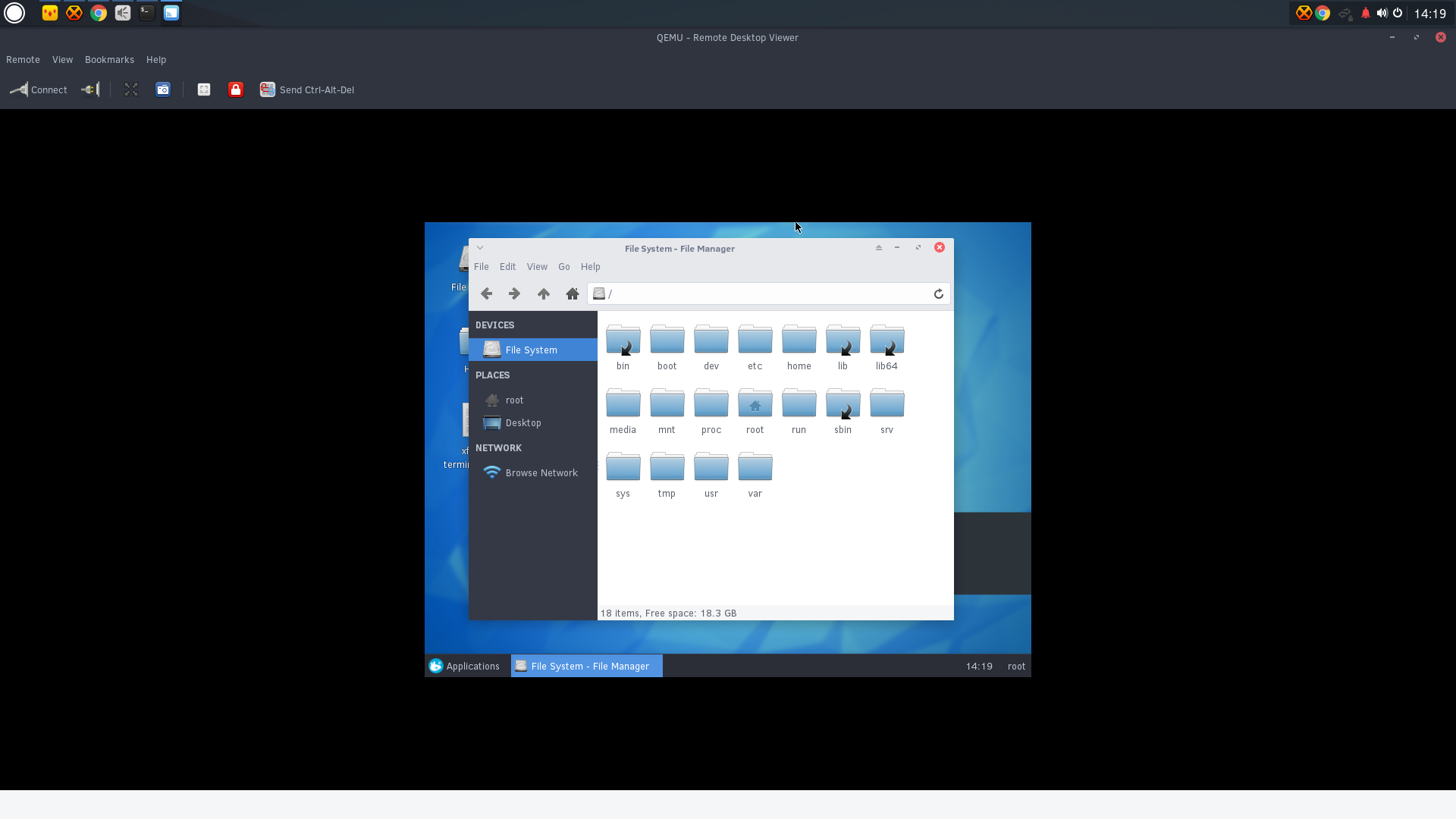Click the audio mixer icon in top panel
Screen dimensions: 1456x819
click(x=123, y=13)
